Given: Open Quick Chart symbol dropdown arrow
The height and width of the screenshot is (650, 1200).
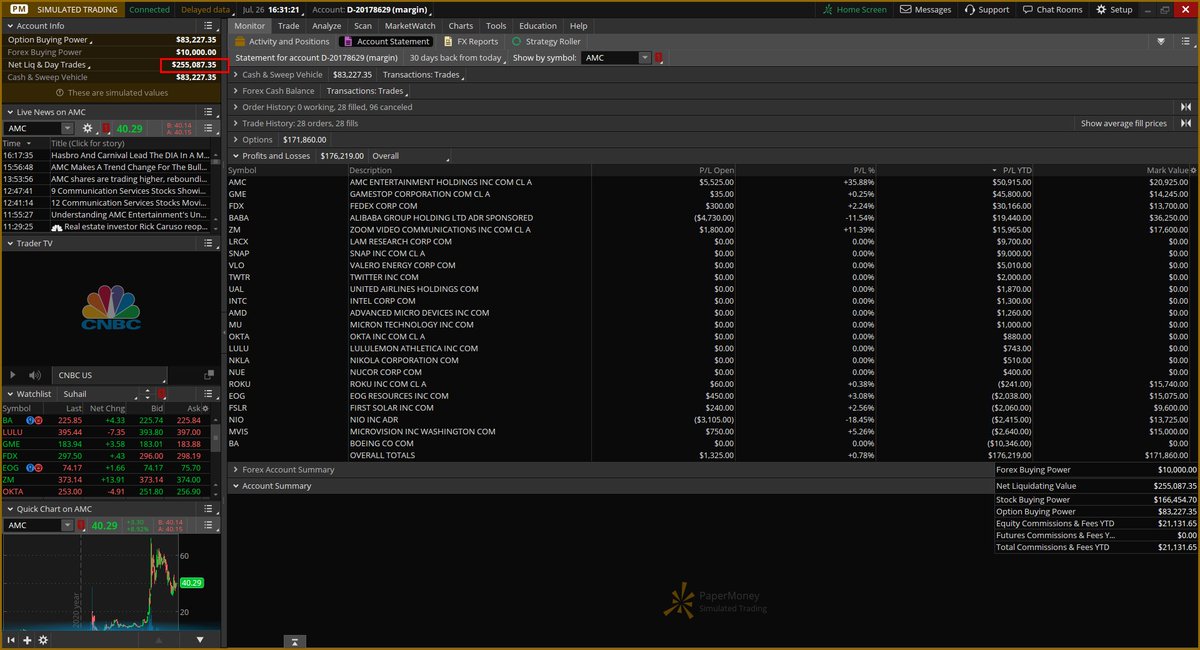Looking at the screenshot, I should point(68,525).
